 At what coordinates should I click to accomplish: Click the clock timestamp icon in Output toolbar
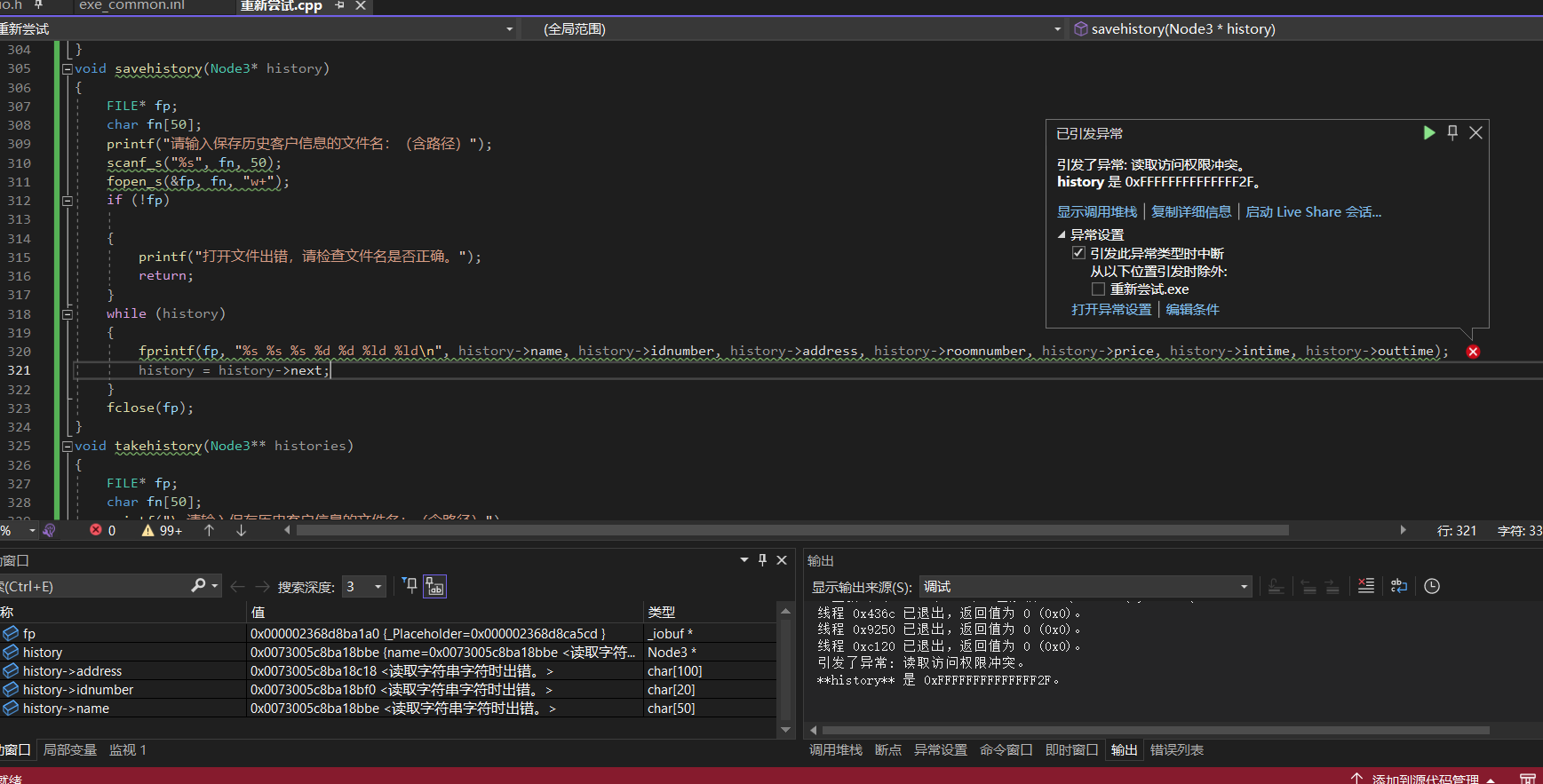tap(1432, 586)
